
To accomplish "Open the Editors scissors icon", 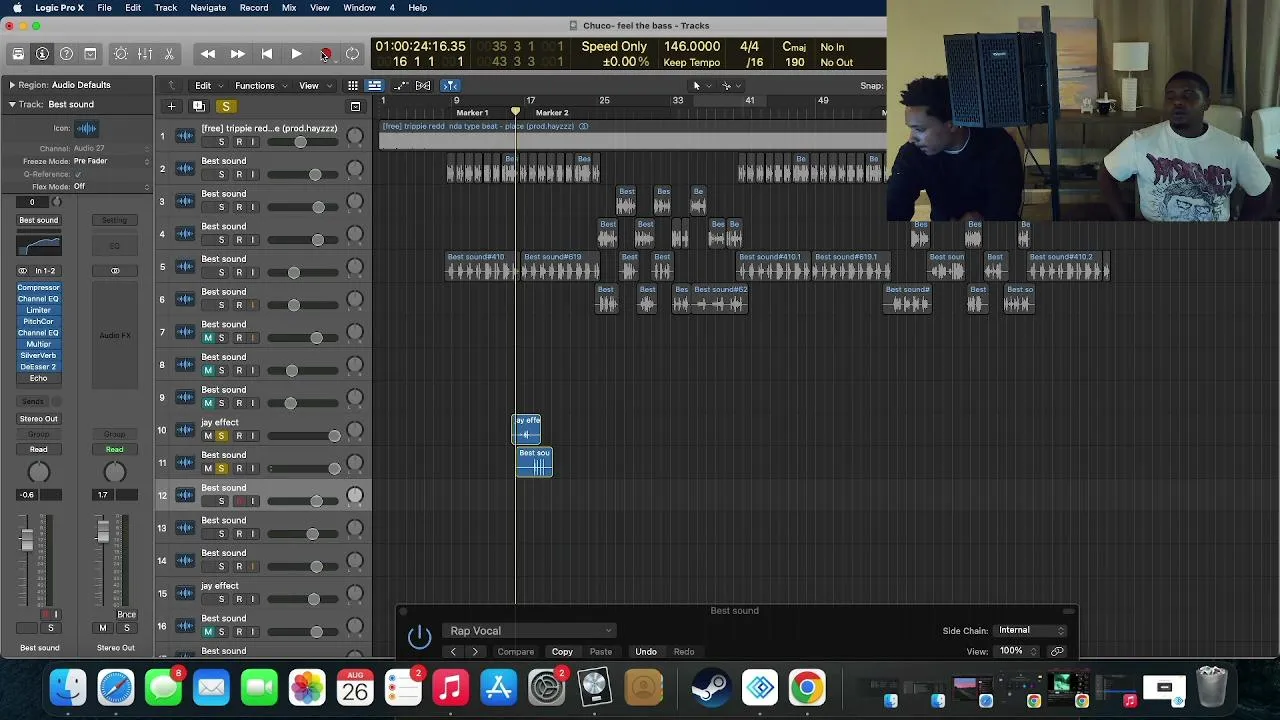I will pyautogui.click(x=169, y=54).
